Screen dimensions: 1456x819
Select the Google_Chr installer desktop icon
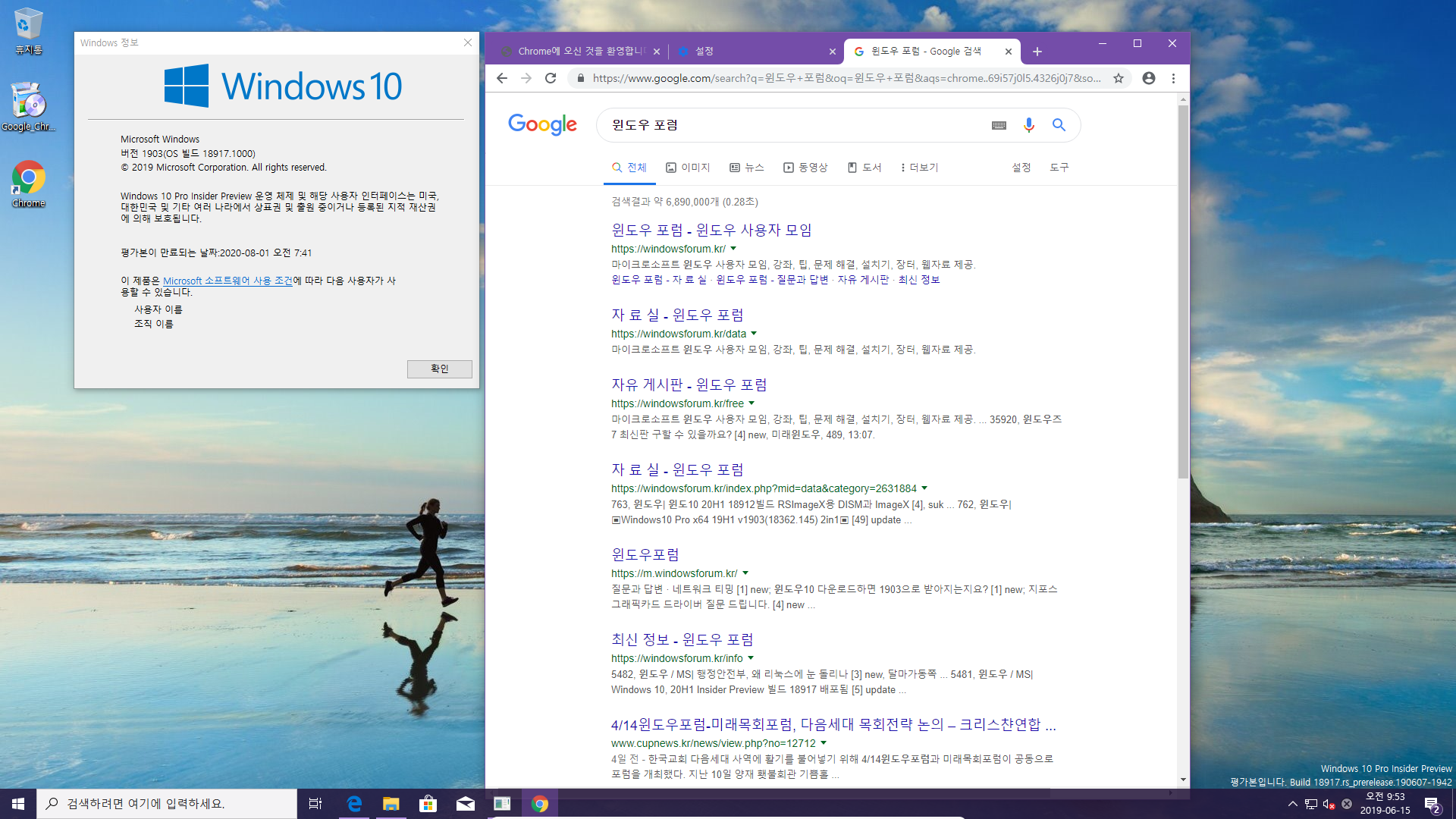point(28,107)
